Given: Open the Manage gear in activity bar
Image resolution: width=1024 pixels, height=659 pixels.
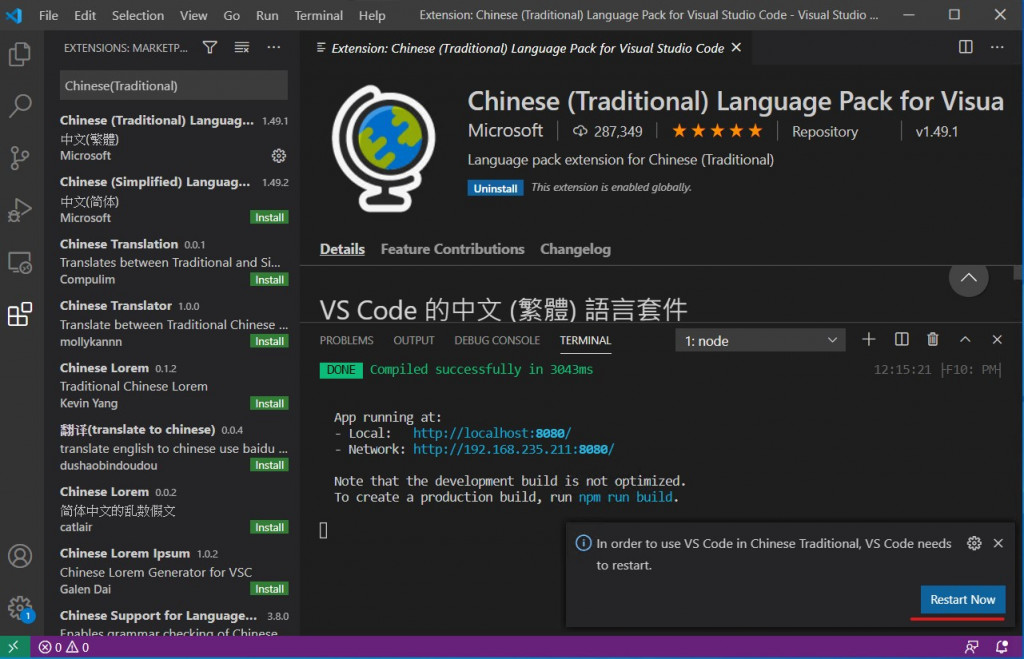Looking at the screenshot, I should 20,608.
